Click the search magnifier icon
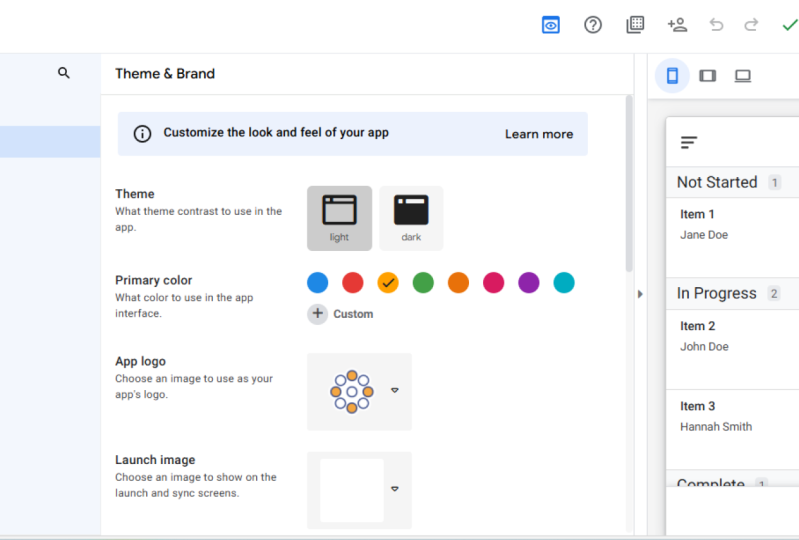This screenshot has height=540, width=799. click(x=64, y=73)
